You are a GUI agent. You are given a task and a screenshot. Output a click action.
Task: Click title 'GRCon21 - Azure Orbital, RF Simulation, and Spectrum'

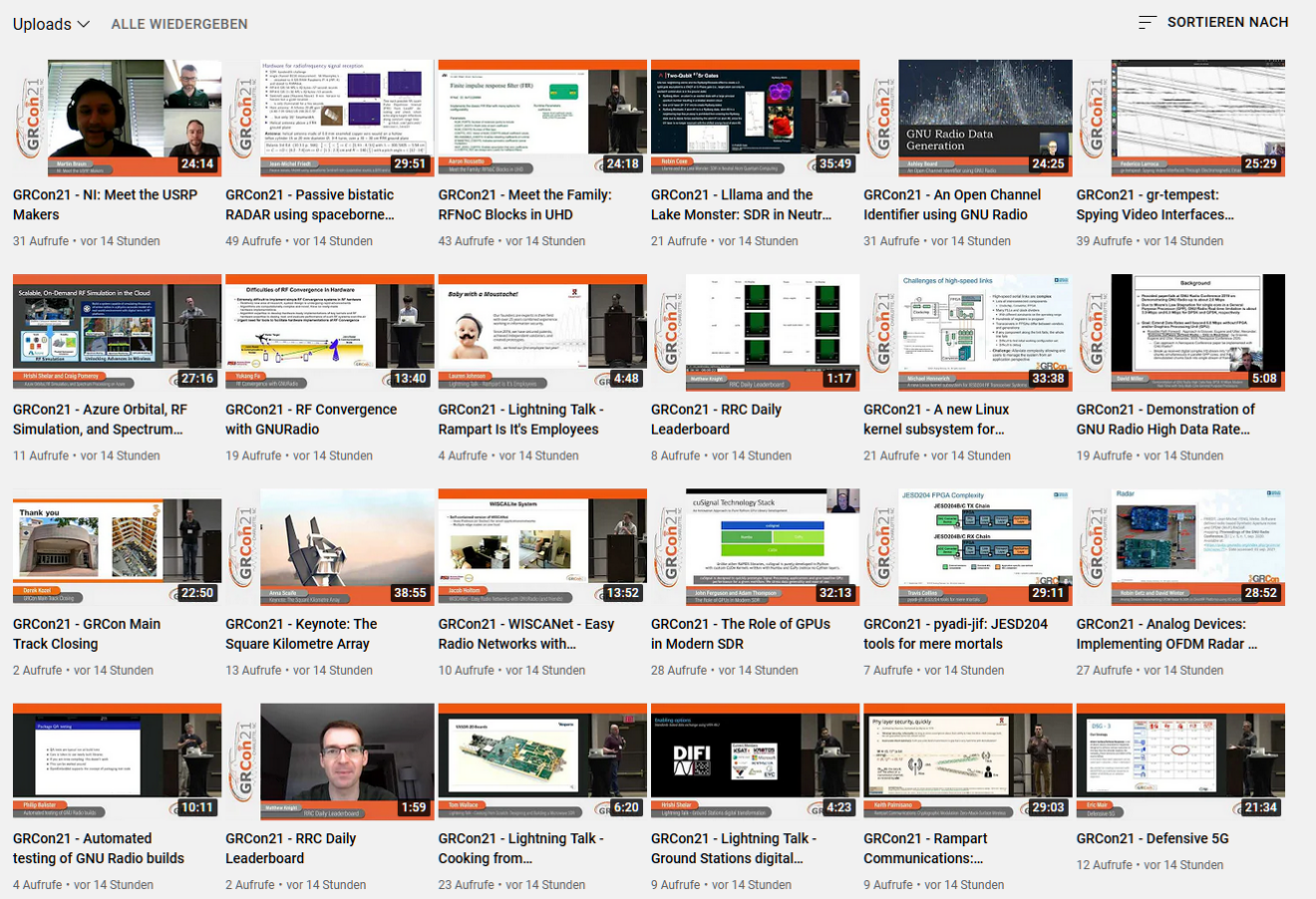click(100, 419)
